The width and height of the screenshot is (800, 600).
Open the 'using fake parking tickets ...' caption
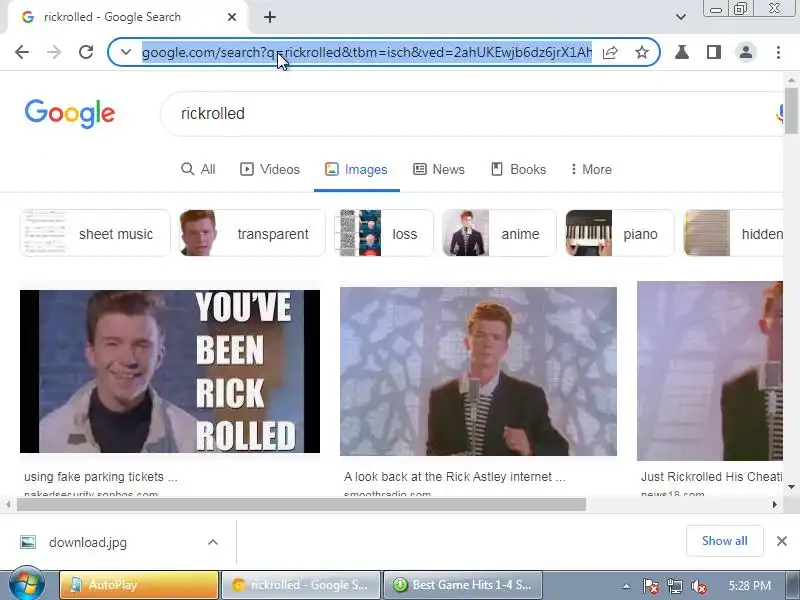(x=101, y=477)
